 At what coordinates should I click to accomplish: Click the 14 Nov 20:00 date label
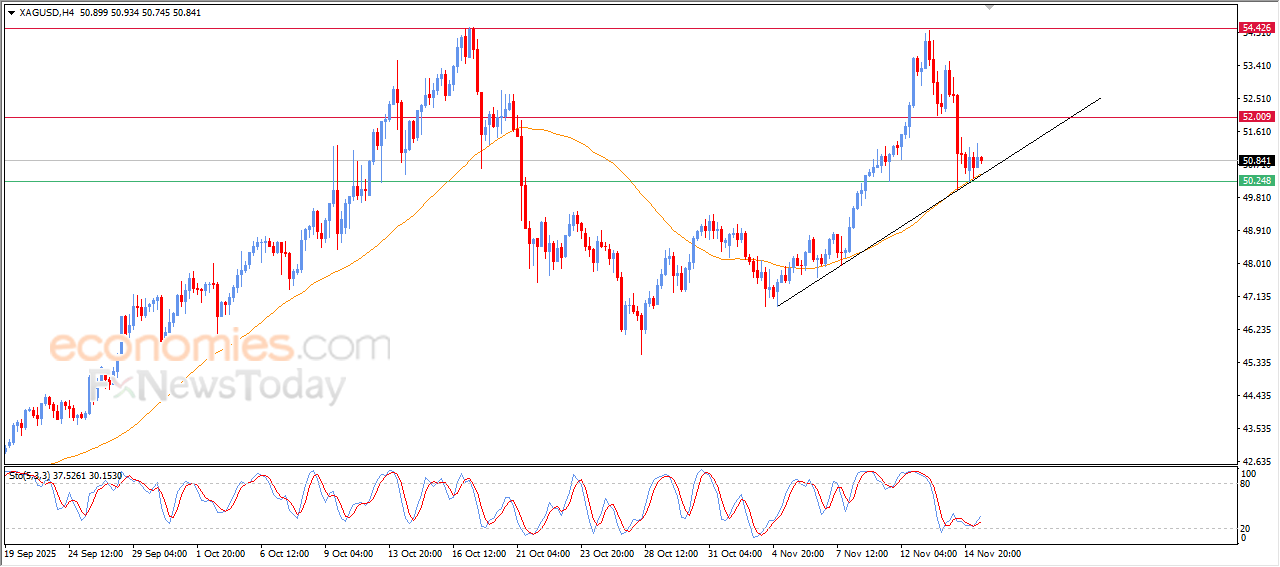coord(991,553)
